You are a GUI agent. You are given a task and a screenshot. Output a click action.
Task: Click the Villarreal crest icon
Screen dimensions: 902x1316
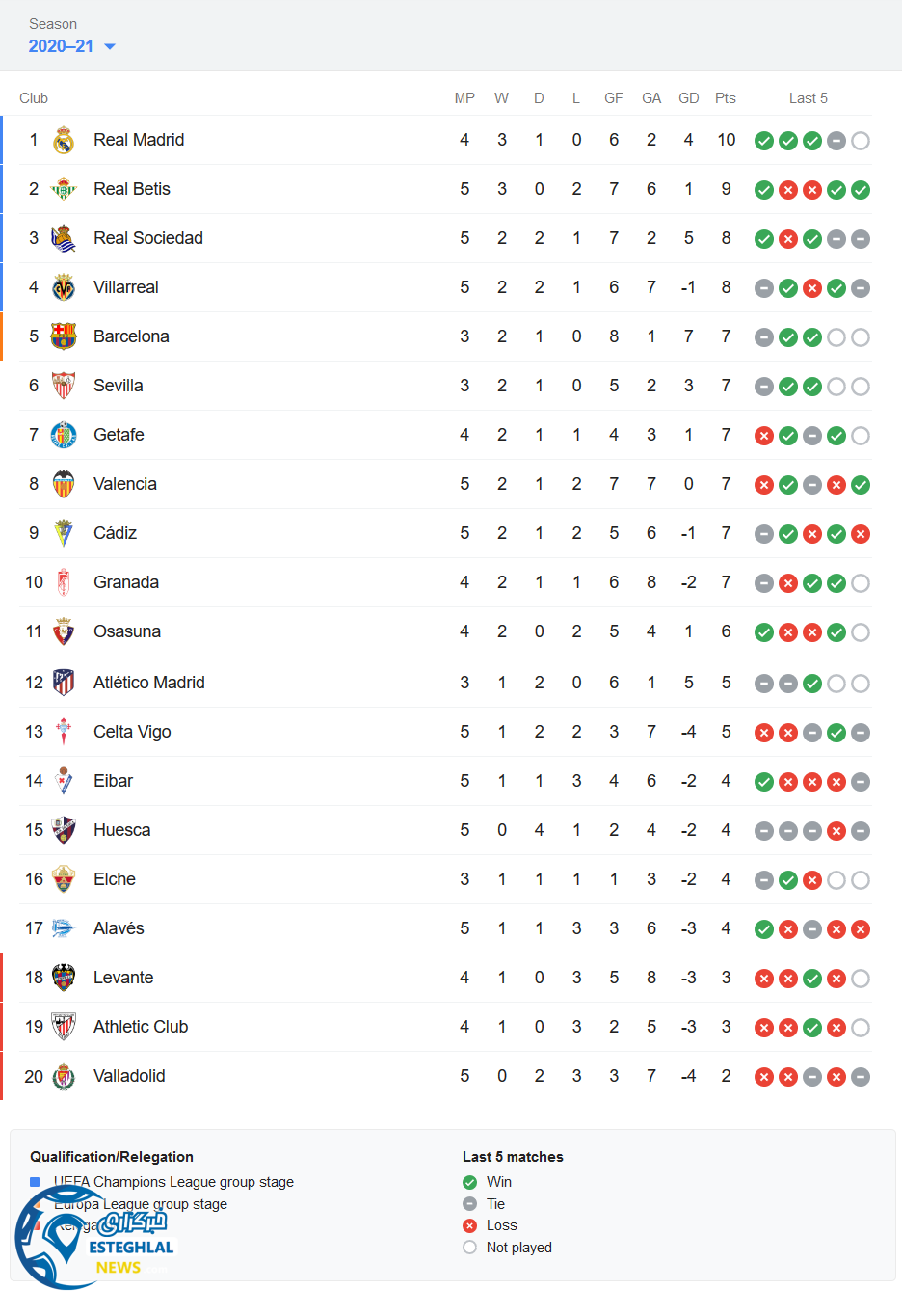click(x=64, y=287)
